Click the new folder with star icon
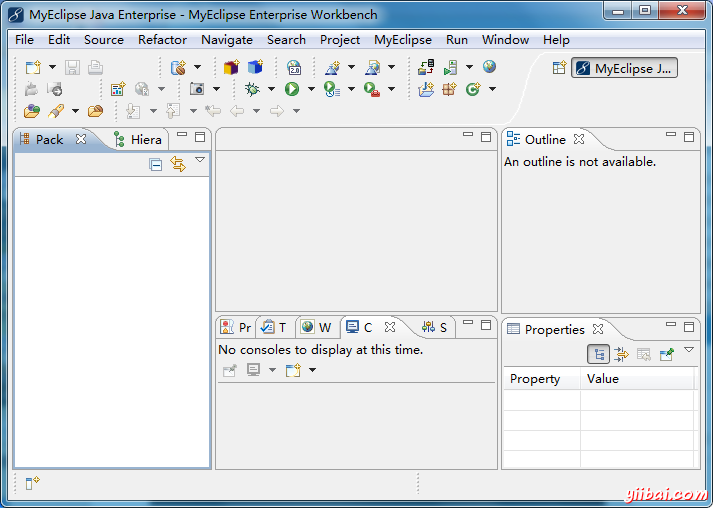The width and height of the screenshot is (713, 508). click(x=426, y=89)
